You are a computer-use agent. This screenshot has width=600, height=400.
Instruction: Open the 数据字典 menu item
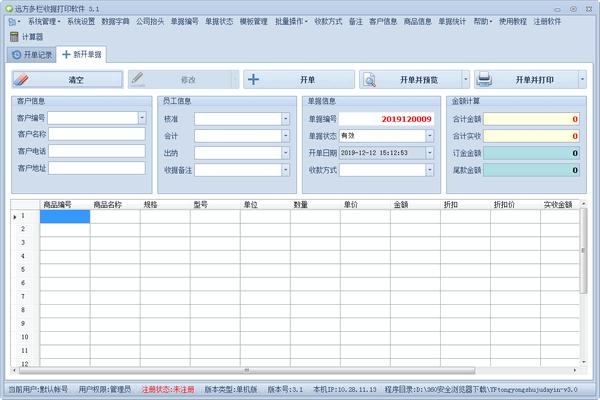pyautogui.click(x=115, y=21)
